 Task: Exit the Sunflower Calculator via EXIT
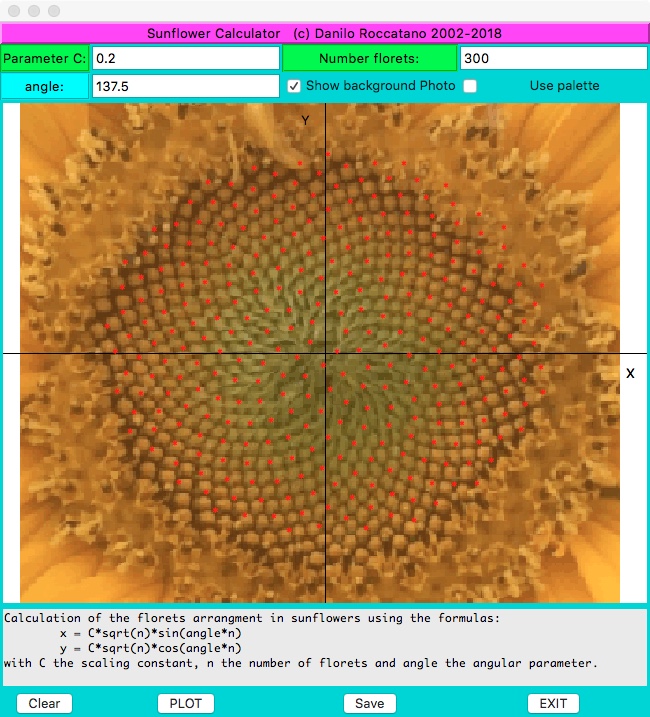click(553, 703)
